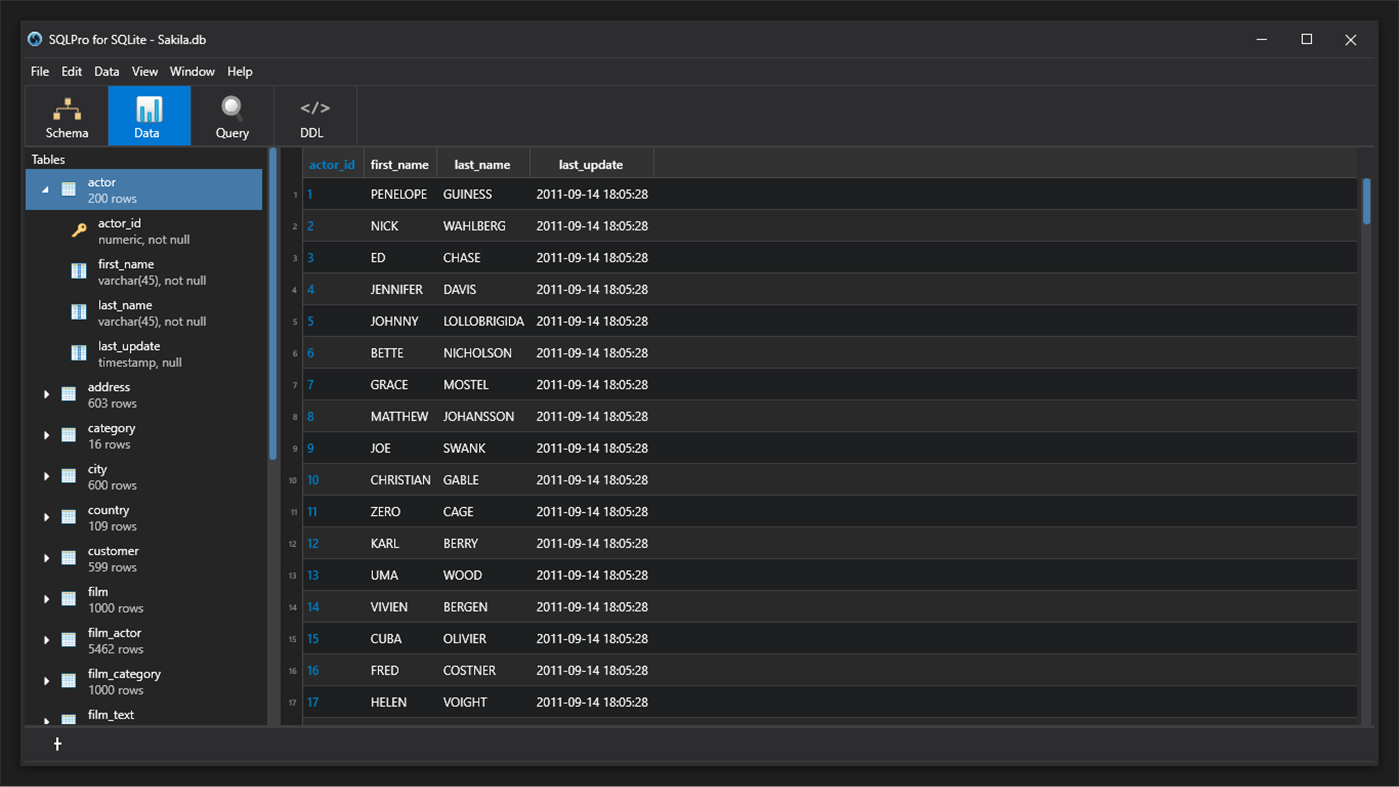Screen dimensions: 1399x787
Task: Click the data grid vertical scrollbar thumb
Action: coord(1366,201)
